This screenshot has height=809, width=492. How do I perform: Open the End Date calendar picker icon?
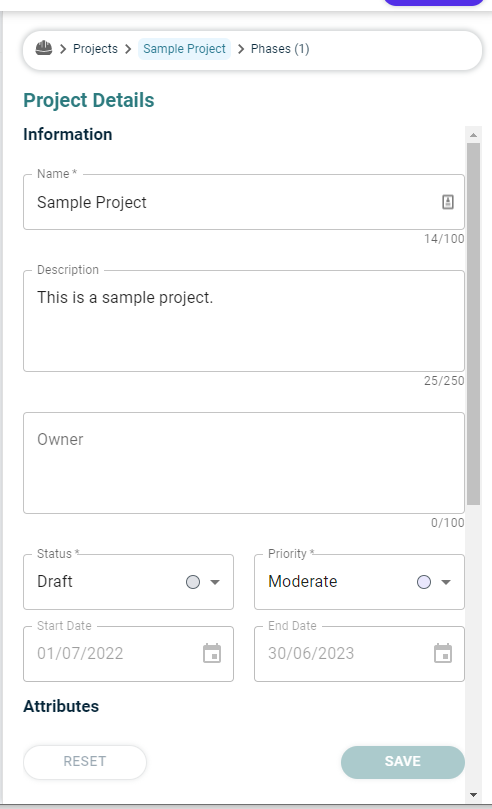pos(443,653)
